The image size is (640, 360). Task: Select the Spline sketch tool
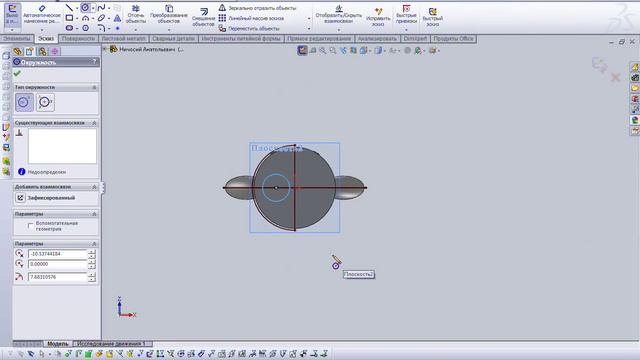point(101,8)
